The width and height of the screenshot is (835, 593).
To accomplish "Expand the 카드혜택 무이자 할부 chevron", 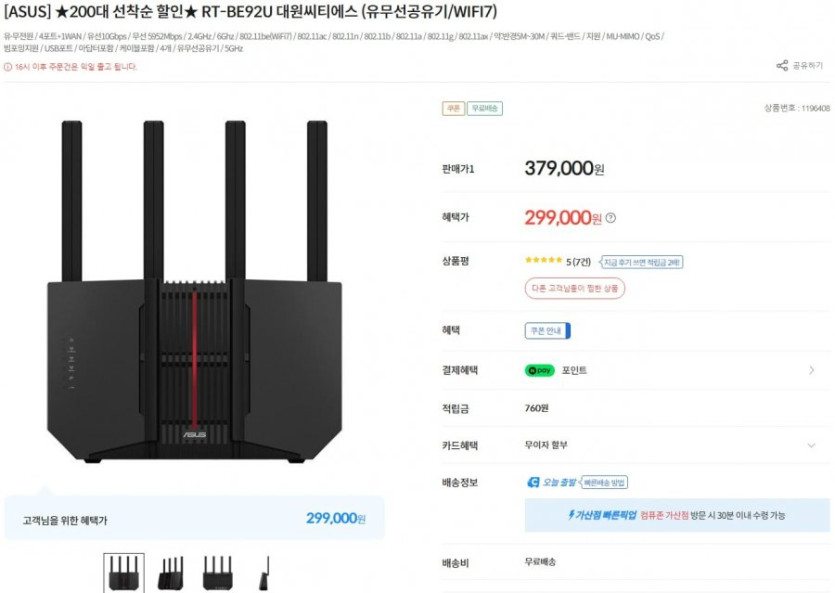I will [x=811, y=445].
